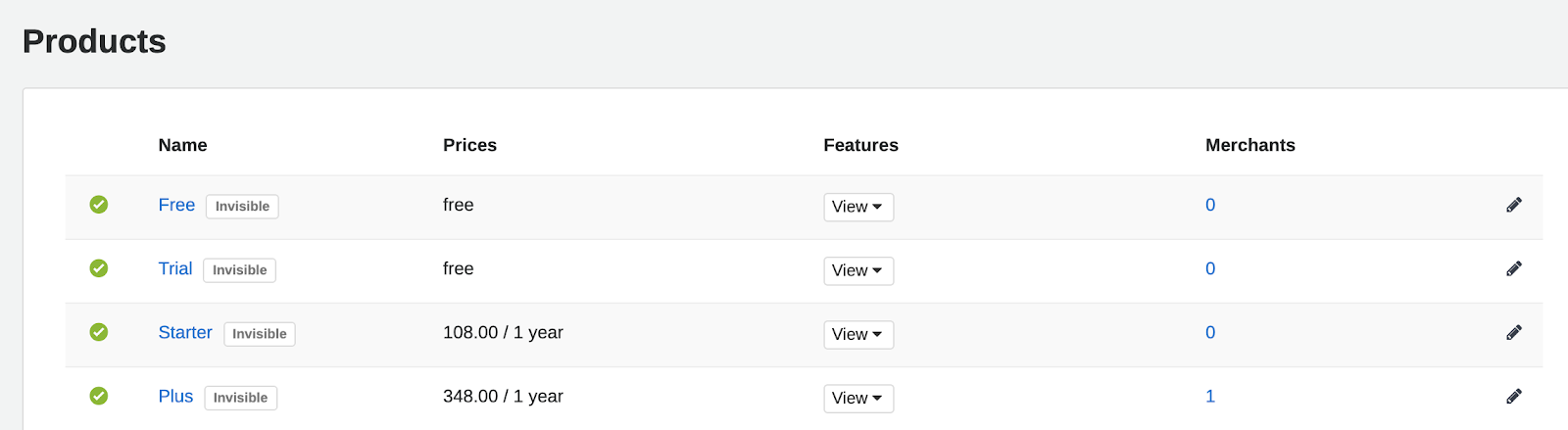Click the pencil edit icon for Free
1568x430 pixels.
pyautogui.click(x=1514, y=205)
